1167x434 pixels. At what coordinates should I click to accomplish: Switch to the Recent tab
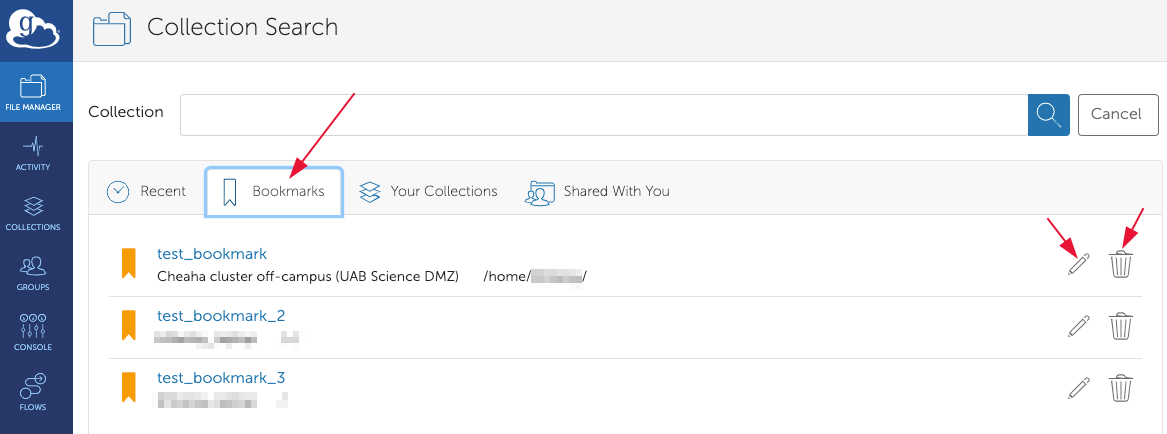pos(147,191)
